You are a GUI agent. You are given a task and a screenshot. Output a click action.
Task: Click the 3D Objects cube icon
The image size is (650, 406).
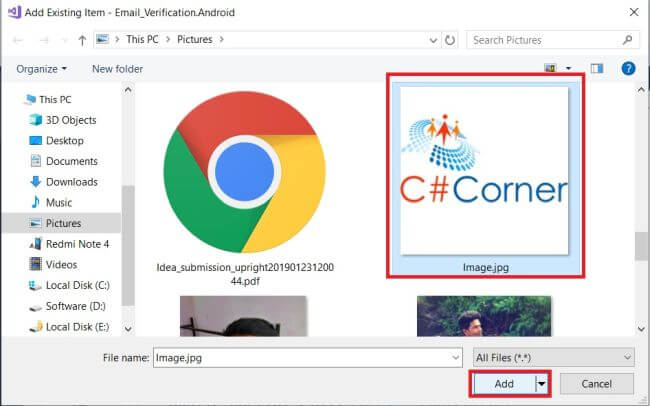coord(36,120)
